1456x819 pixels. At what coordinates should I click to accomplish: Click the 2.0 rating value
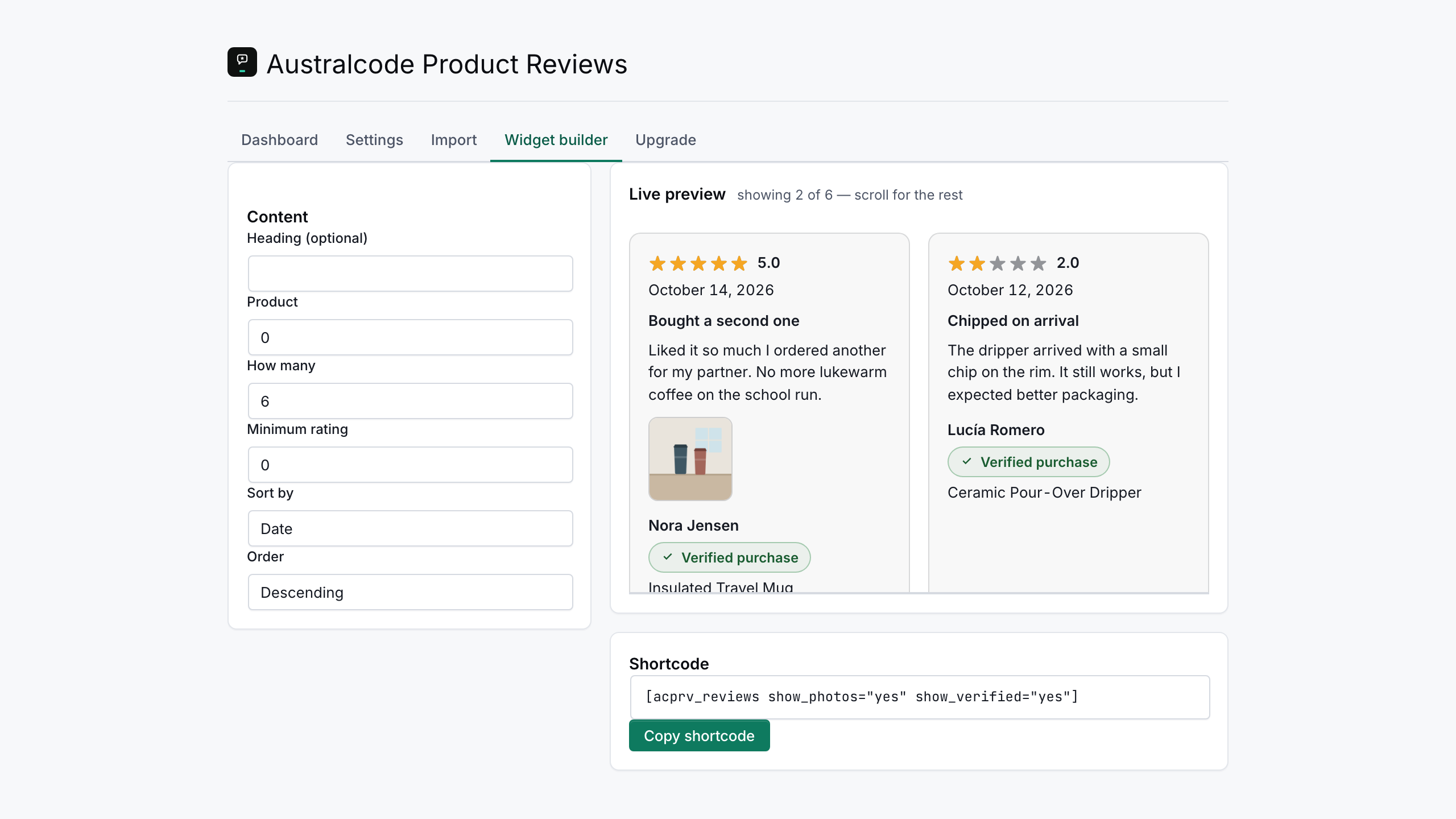[x=1068, y=263]
